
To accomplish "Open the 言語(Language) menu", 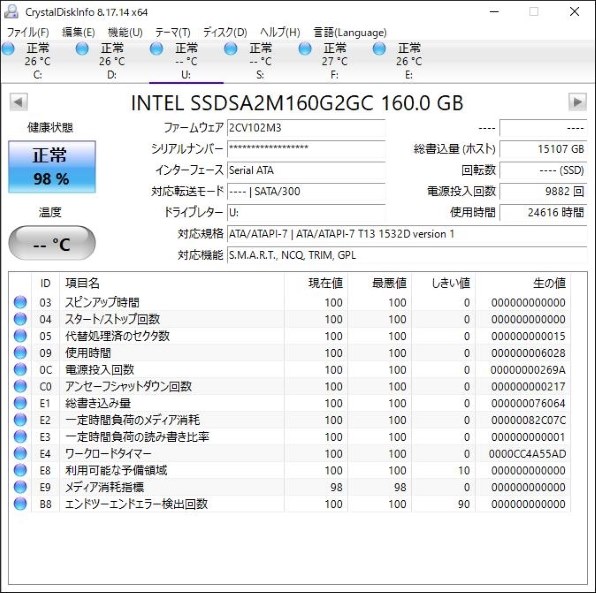I will point(350,32).
